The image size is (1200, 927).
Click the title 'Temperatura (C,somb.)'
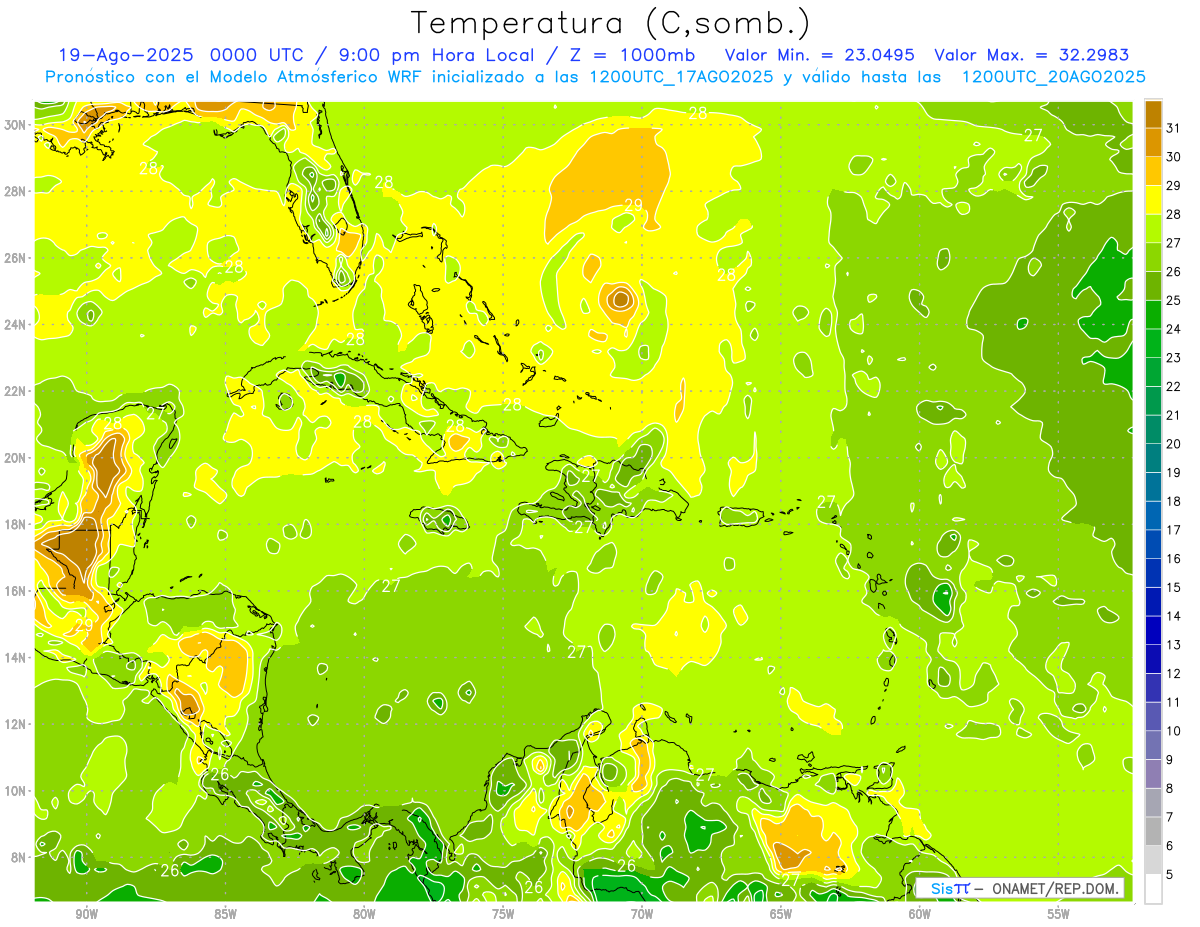[611, 23]
